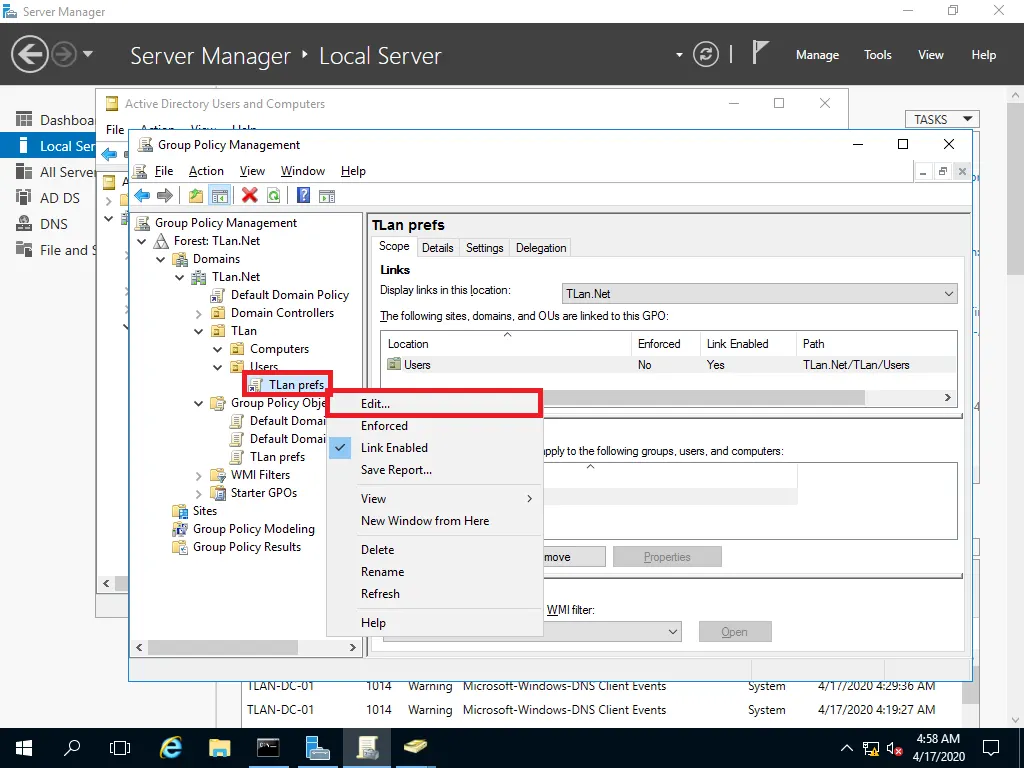The width and height of the screenshot is (1024, 768).
Task: Select Group Policy Results tree item
Action: tap(247, 547)
